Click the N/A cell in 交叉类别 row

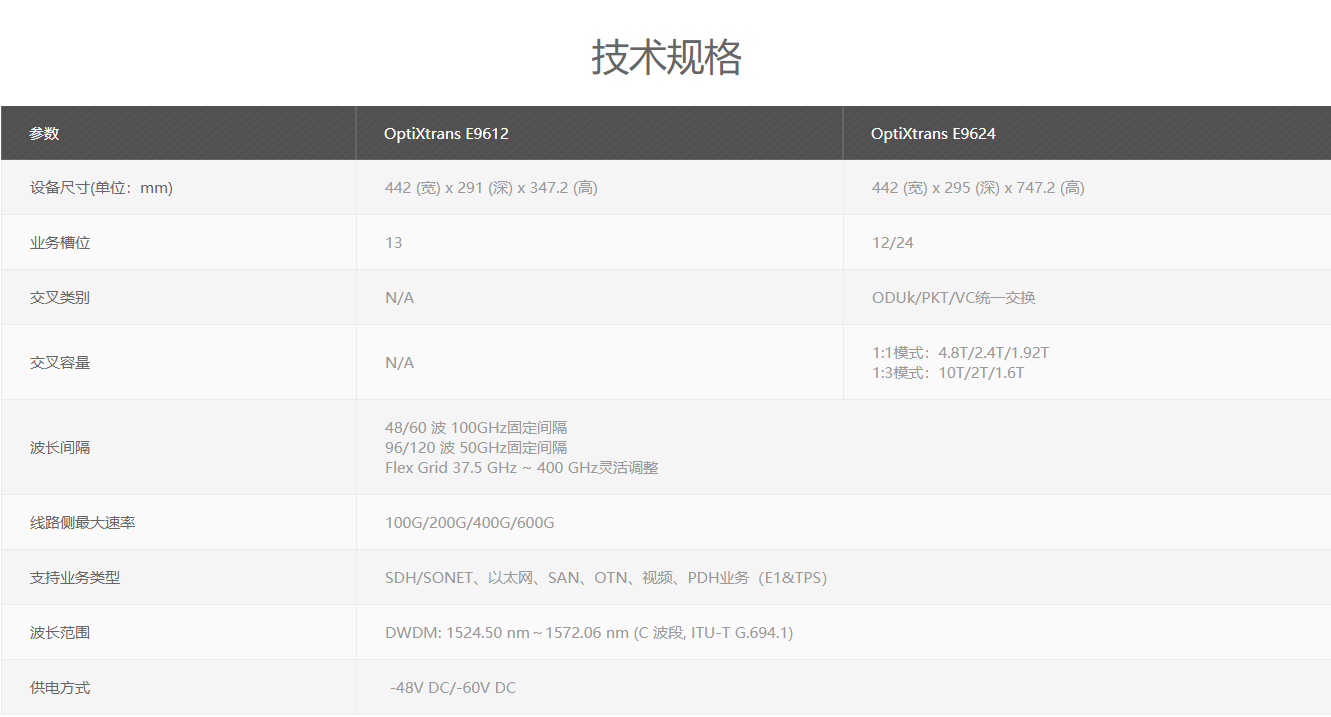tap(399, 297)
